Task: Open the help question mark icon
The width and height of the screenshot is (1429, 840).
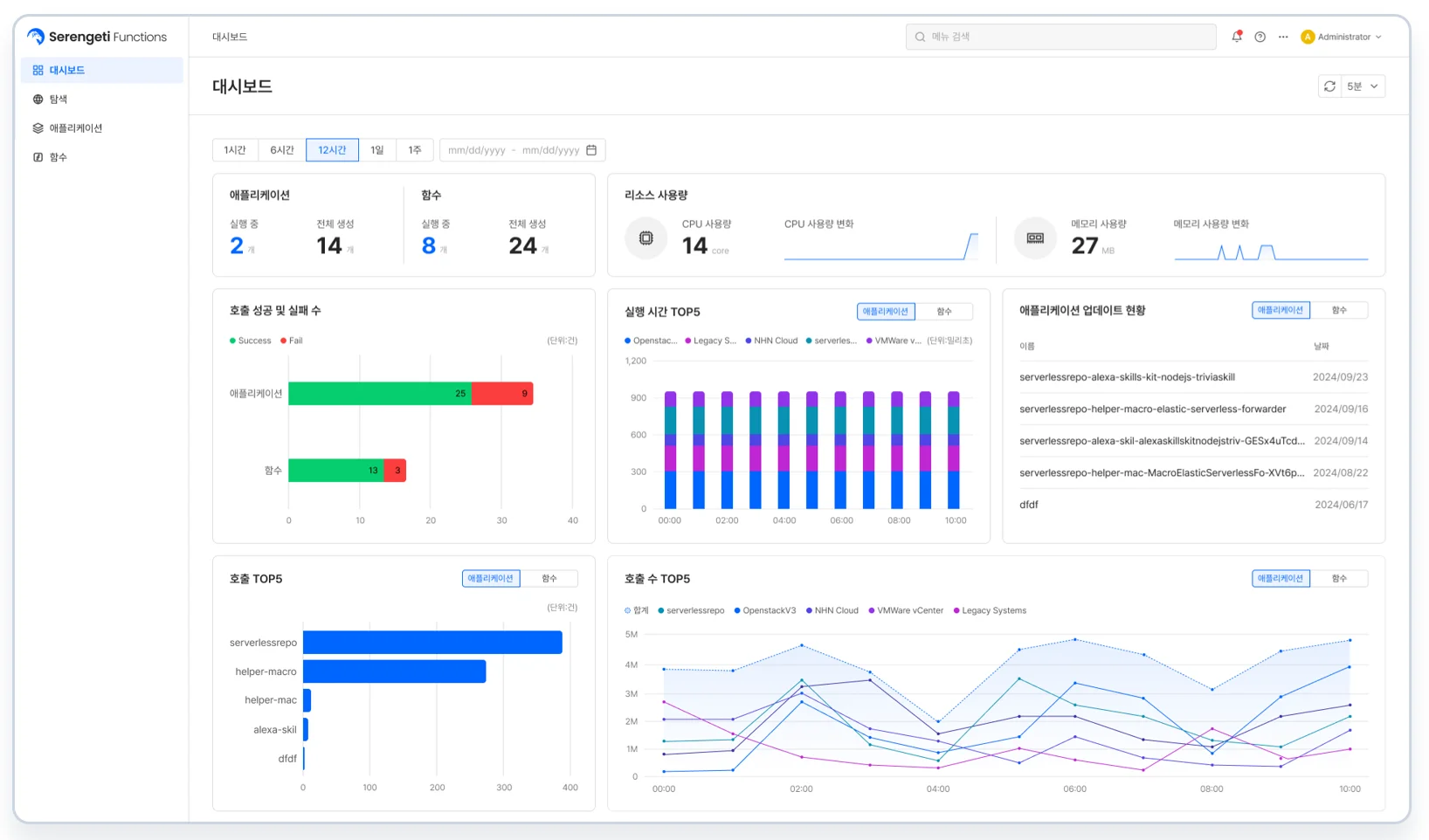Action: coord(1260,37)
